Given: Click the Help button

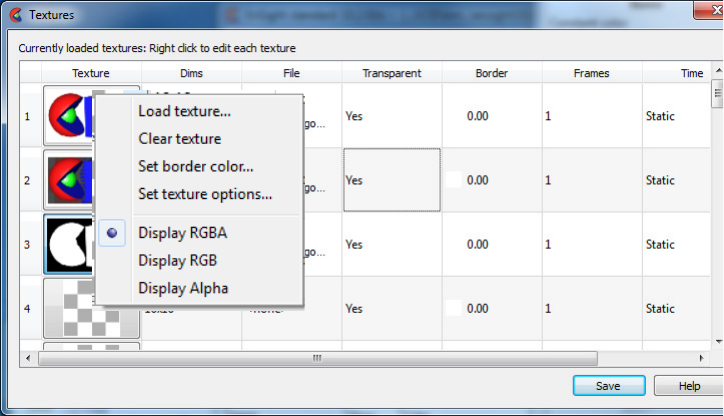Looking at the screenshot, I should tap(689, 386).
